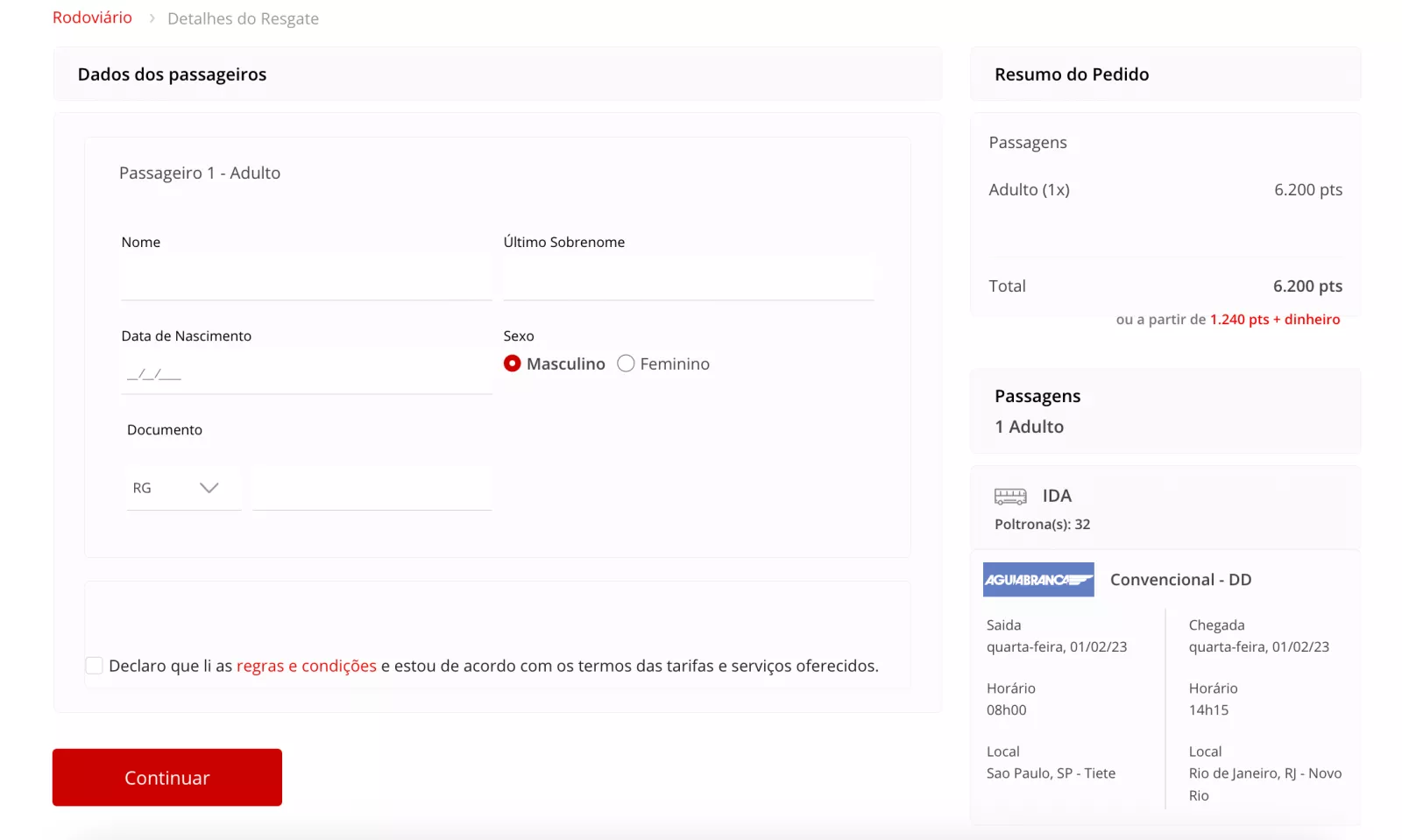Click the Continuar button
The image size is (1402, 840).
coord(167,777)
